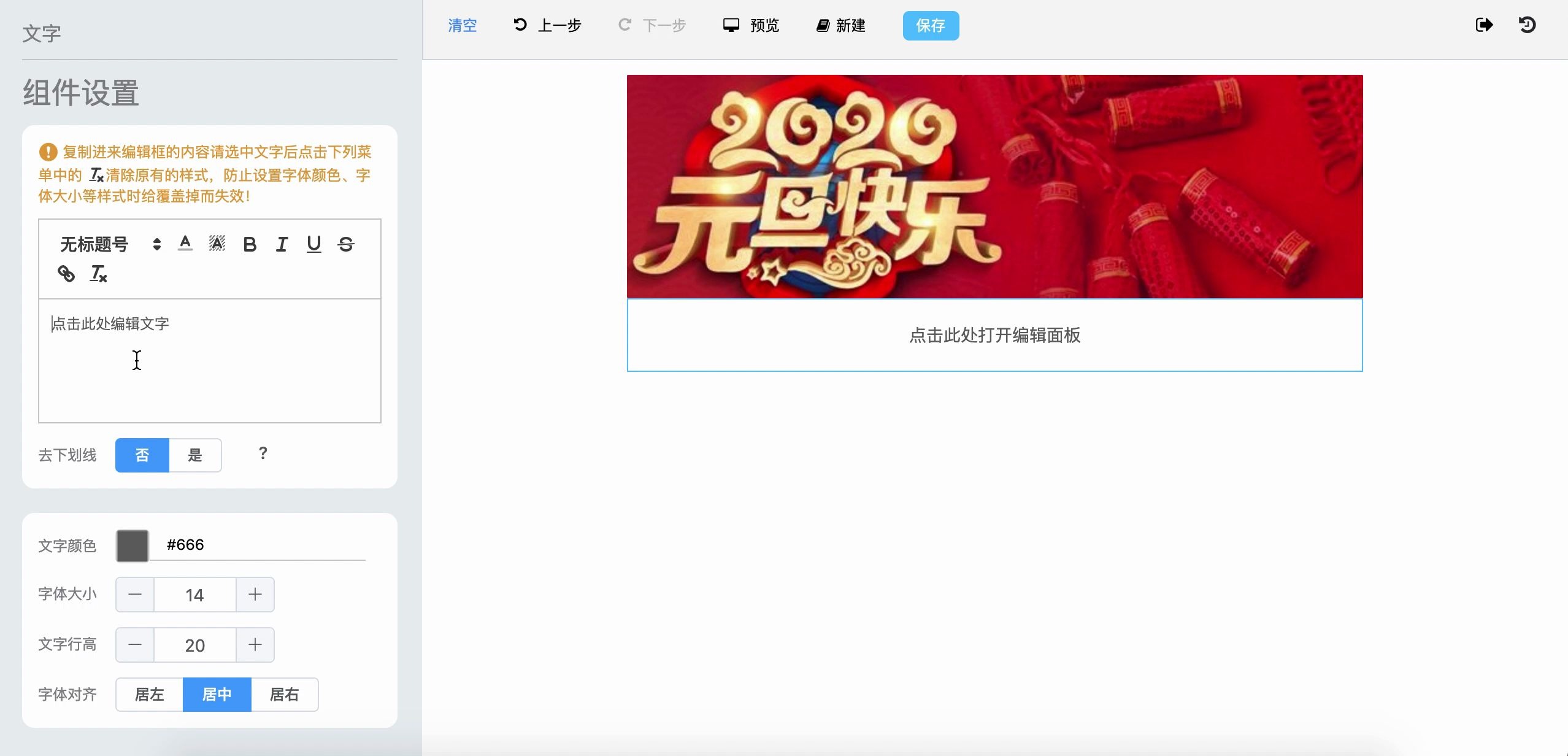
Task: Click the text editing area 点击此处编辑文字
Action: (210, 361)
